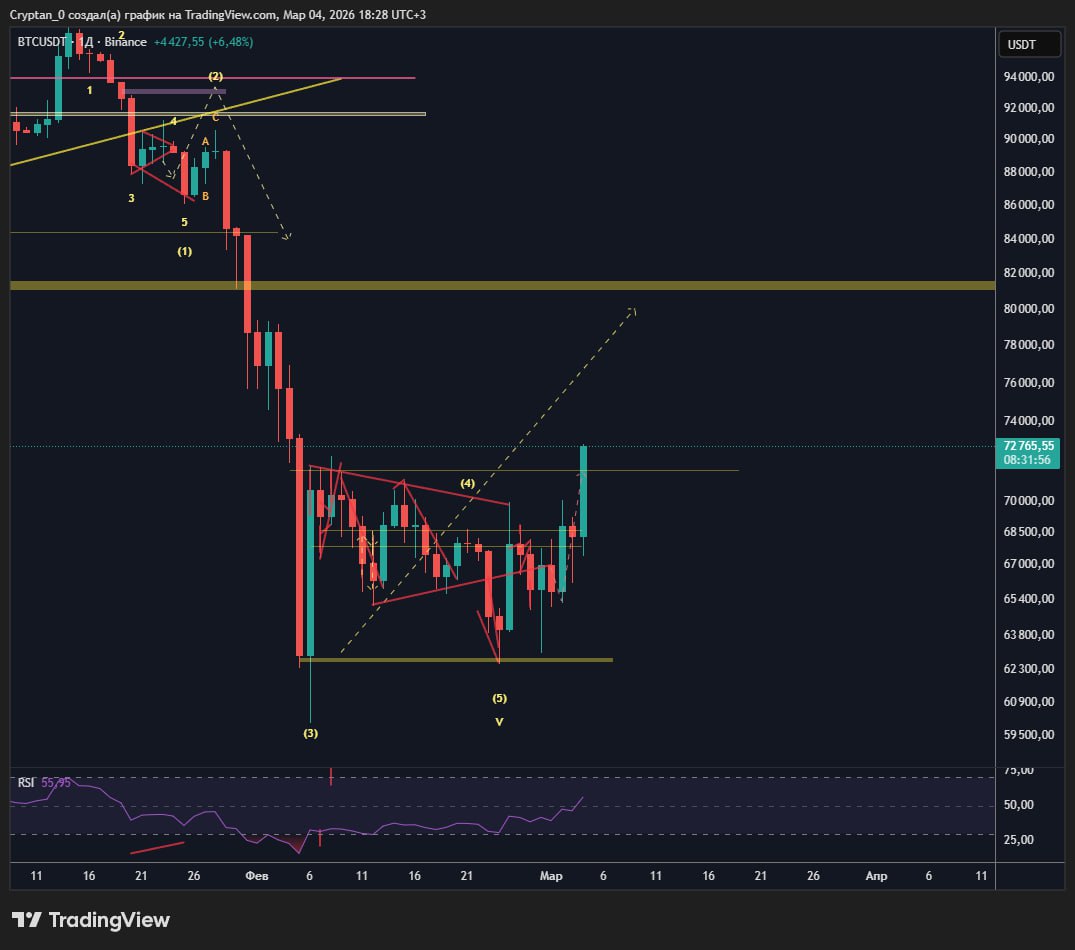Viewport: 1075px width, 950px height.
Task: Click the 80 000,00 price axis label
Action: point(1028,309)
